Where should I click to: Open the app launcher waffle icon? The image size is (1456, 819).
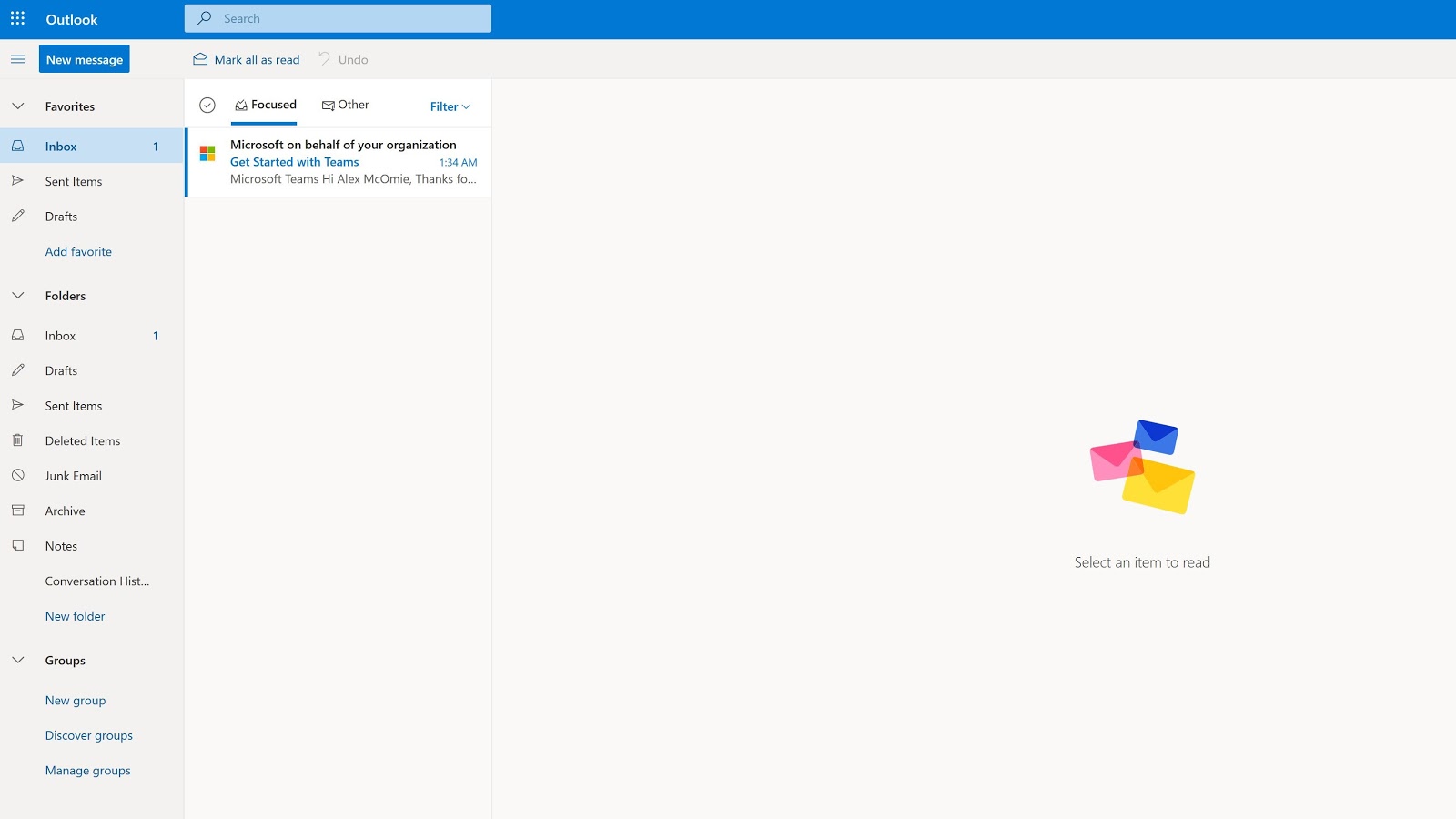tap(17, 18)
